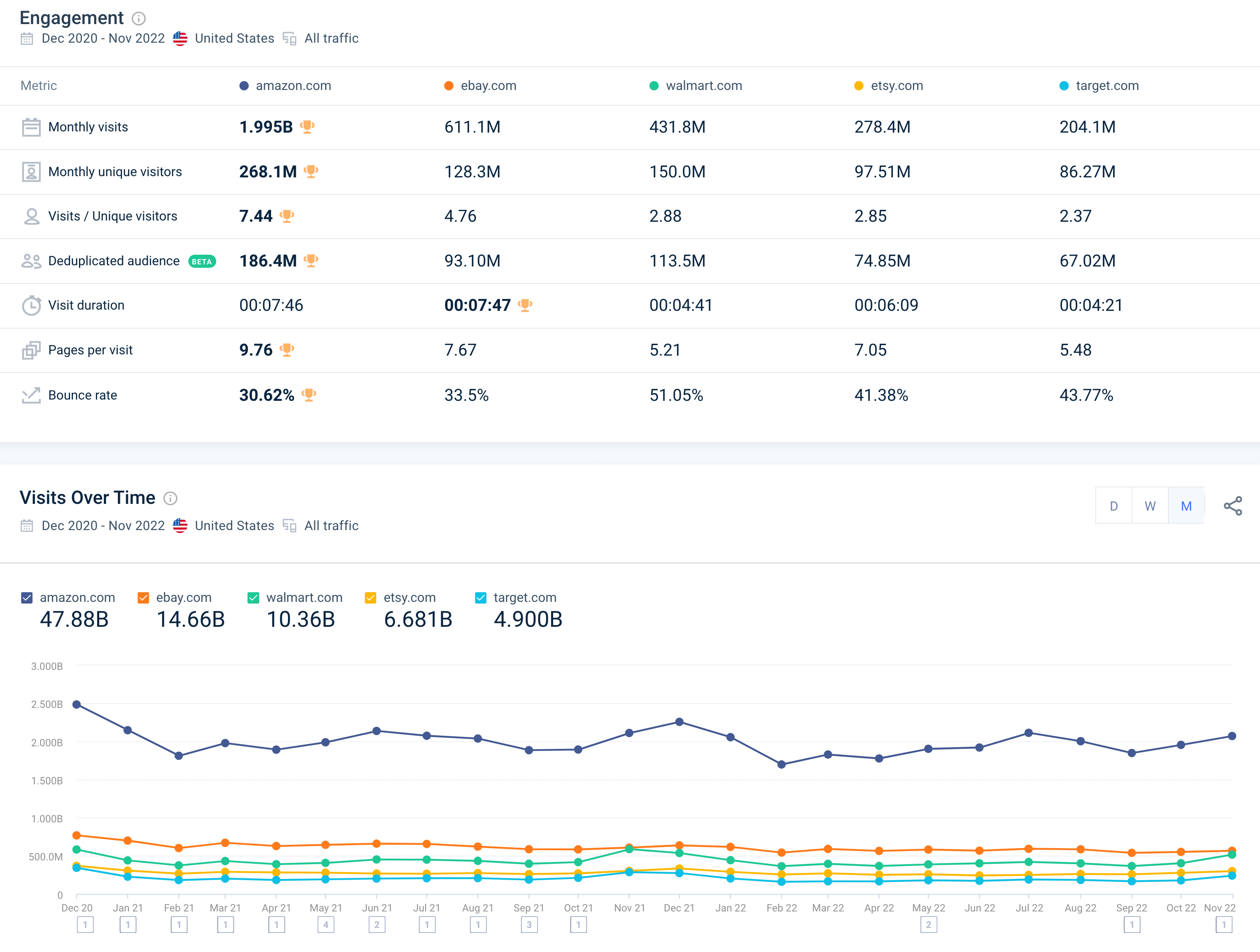
Task: Switch chart to weekly (W) view
Action: click(x=1150, y=506)
